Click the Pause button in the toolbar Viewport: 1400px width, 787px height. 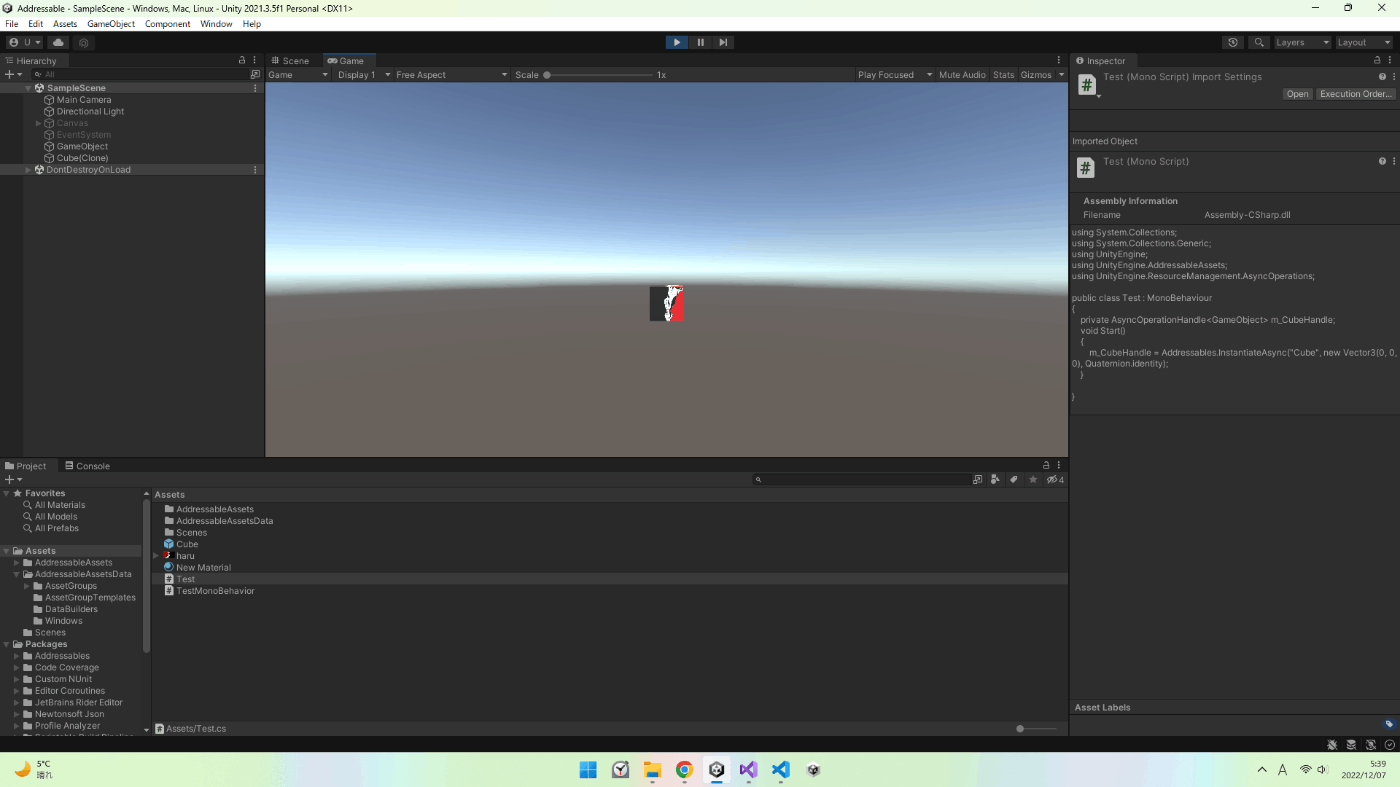[x=700, y=42]
